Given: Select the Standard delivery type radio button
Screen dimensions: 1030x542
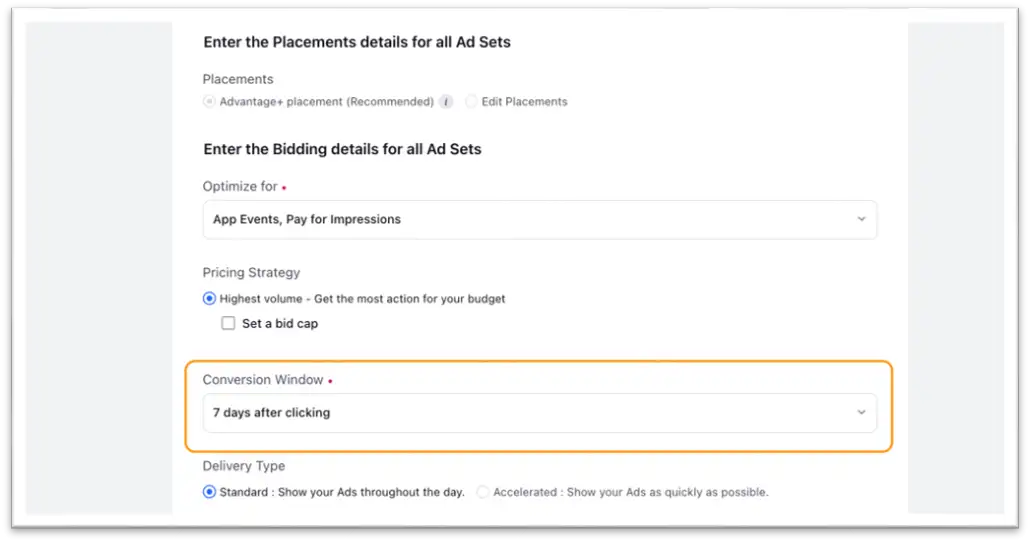Looking at the screenshot, I should click(209, 492).
